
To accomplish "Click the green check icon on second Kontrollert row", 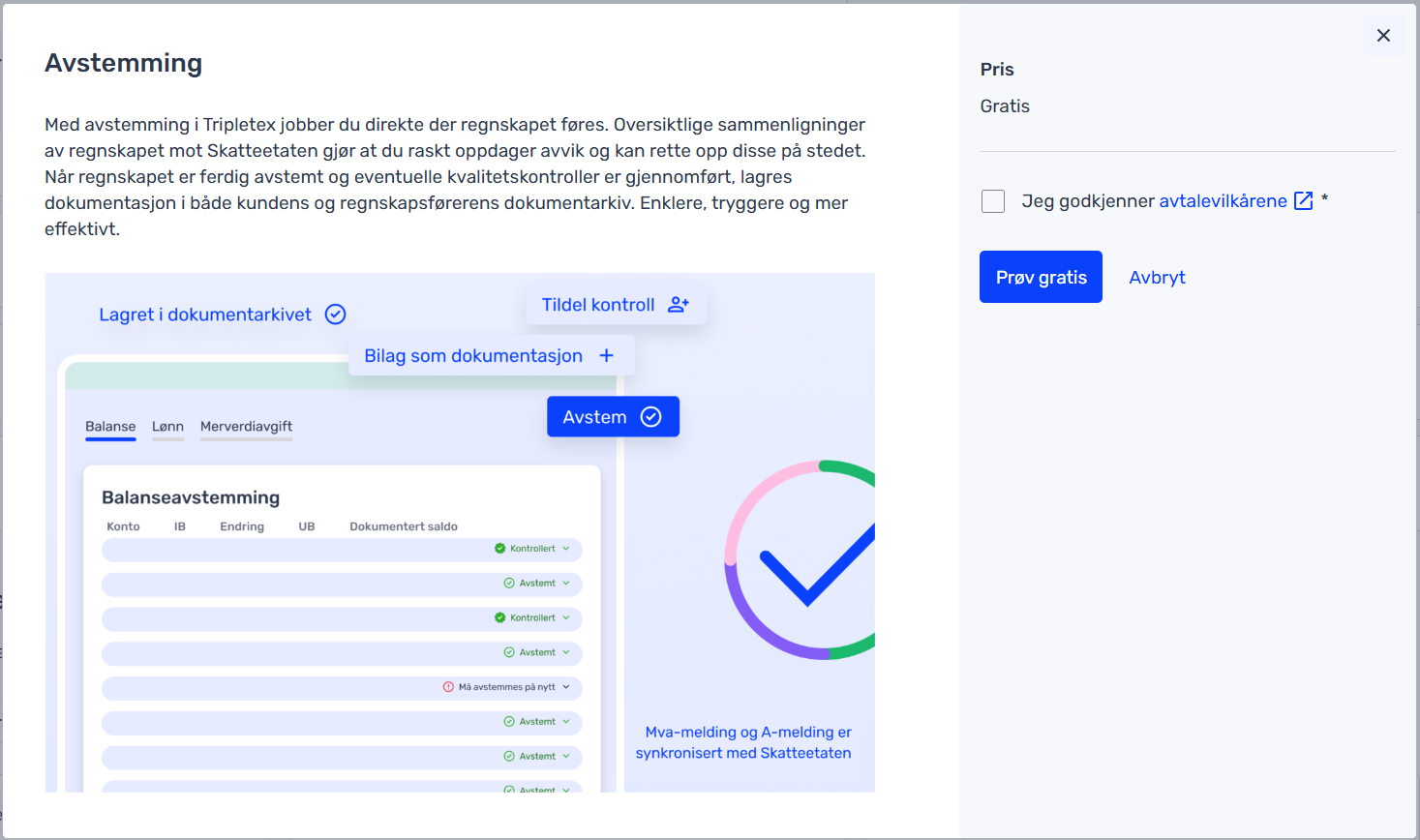I will tap(500, 617).
